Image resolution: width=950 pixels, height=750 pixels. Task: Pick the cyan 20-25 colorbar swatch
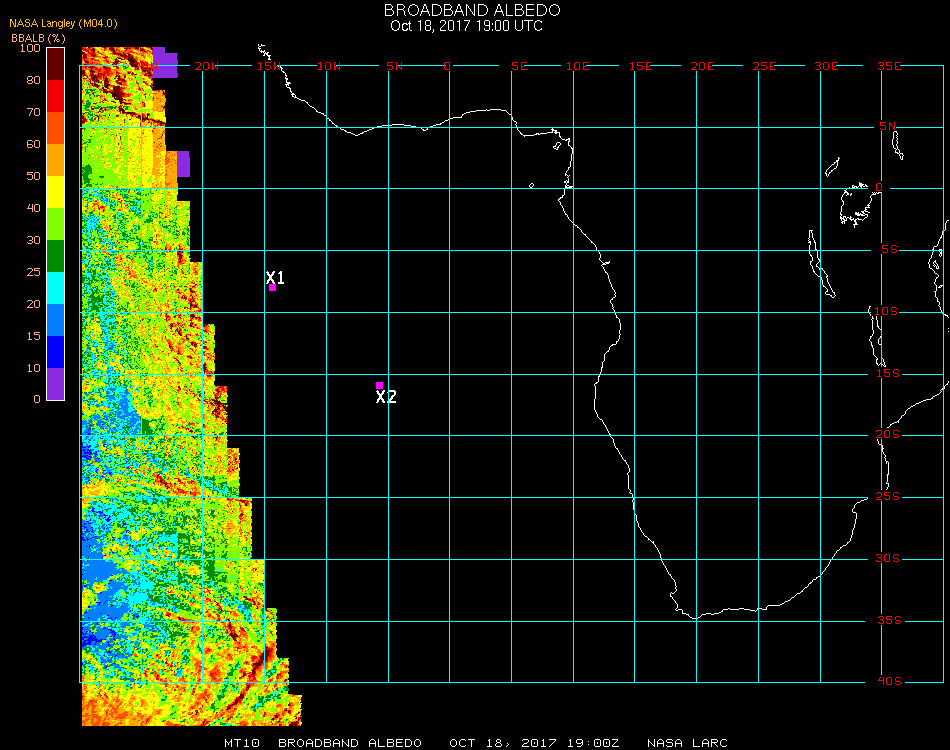56,288
